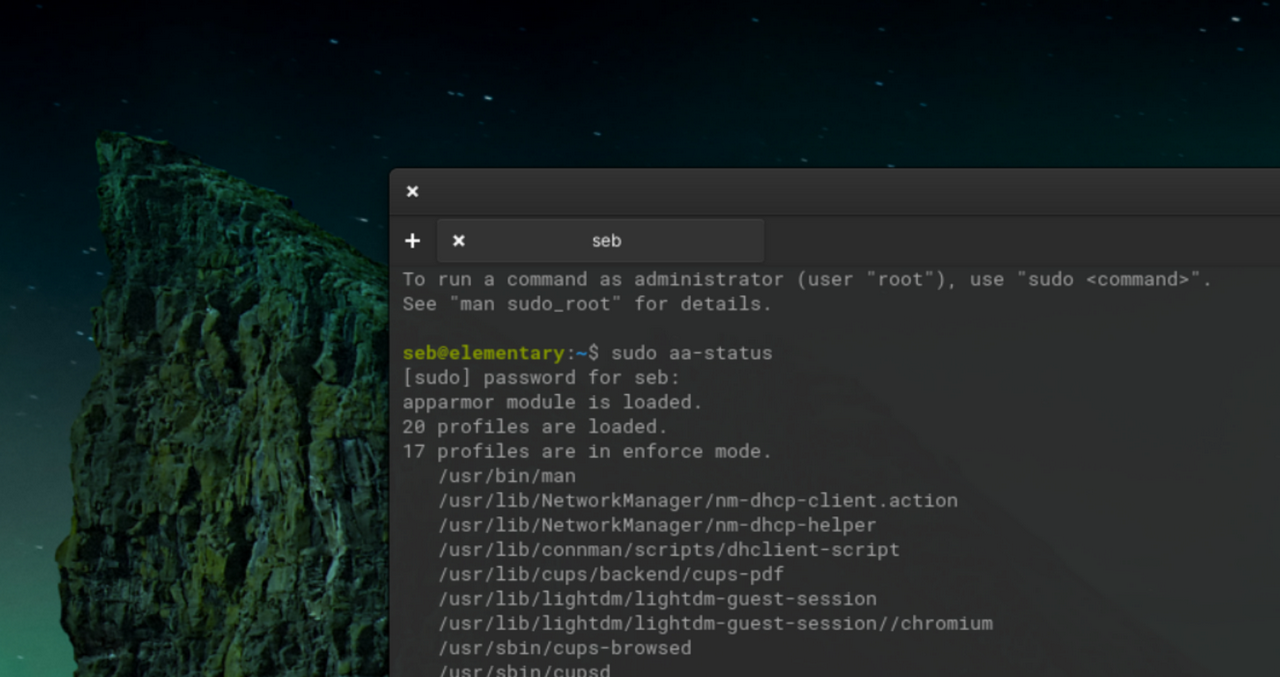Click the '20 profiles are loaded.' line
The width and height of the screenshot is (1280, 677).
tap(535, 427)
